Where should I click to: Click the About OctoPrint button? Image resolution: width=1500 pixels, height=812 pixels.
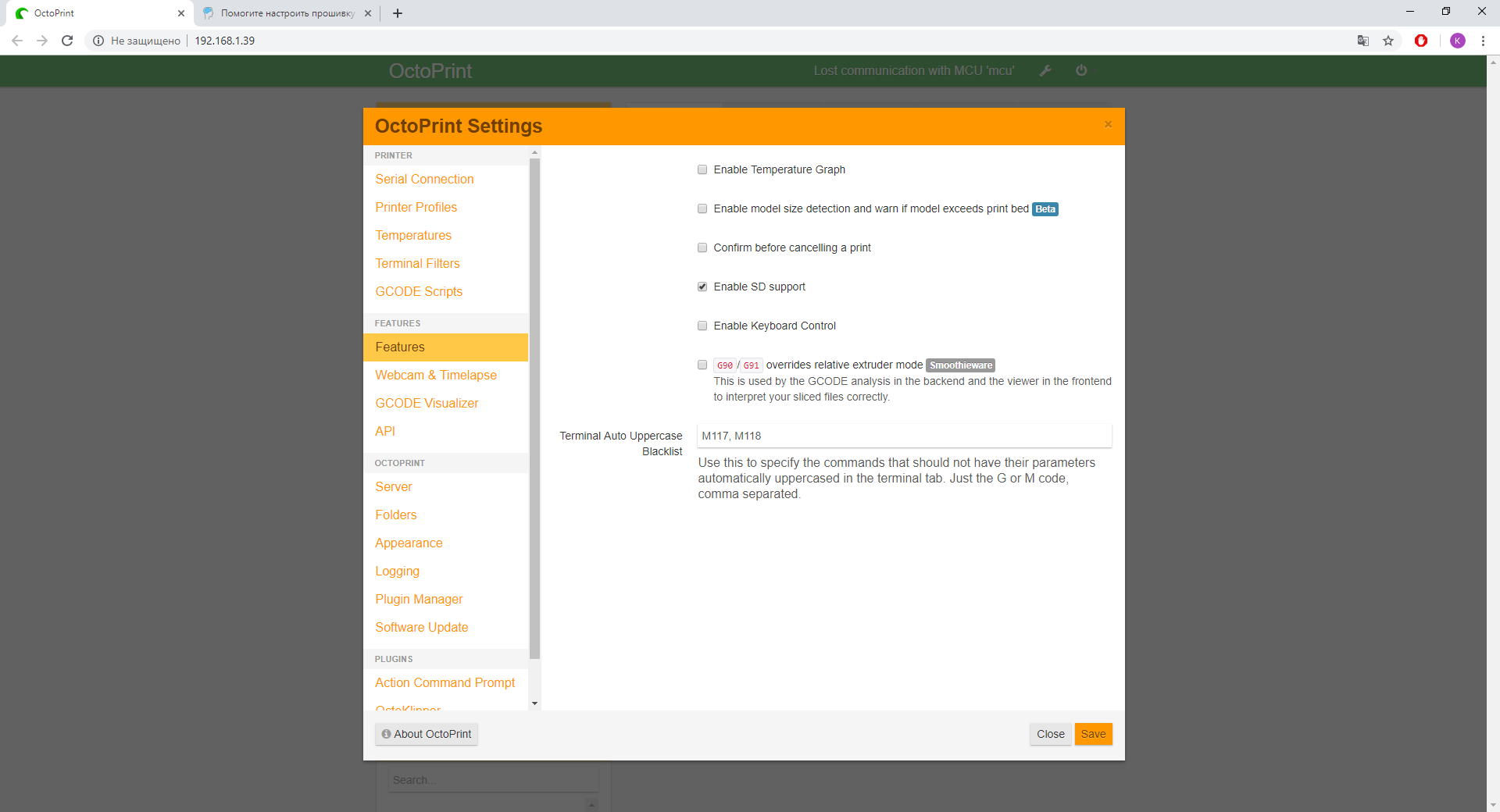(x=427, y=734)
